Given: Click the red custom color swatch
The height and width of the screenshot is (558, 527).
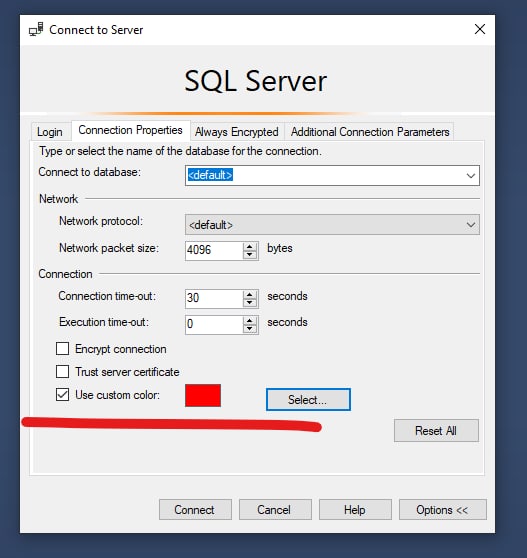Looking at the screenshot, I should click(x=203, y=395).
